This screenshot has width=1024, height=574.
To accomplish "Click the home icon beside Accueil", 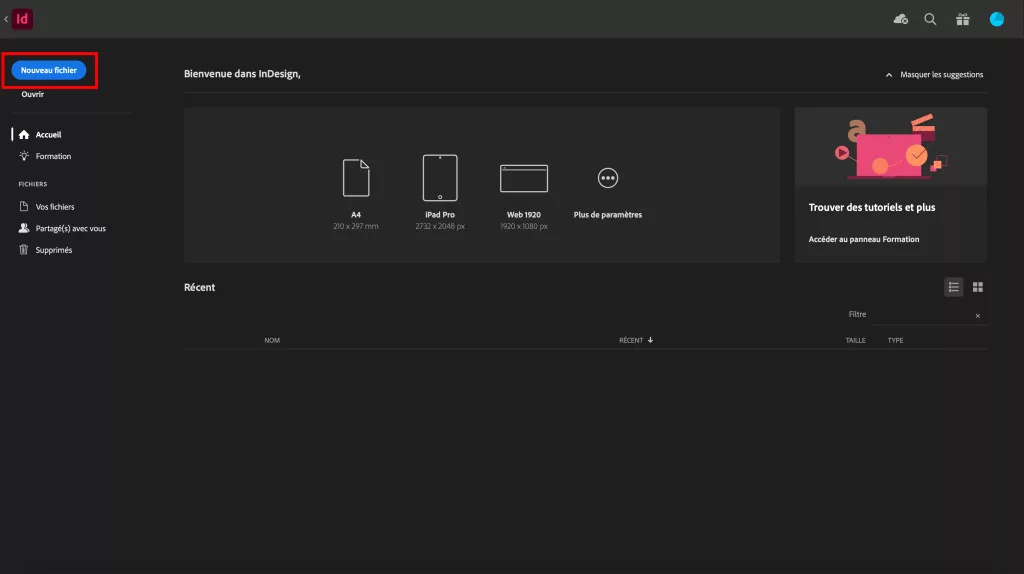I will pyautogui.click(x=24, y=135).
